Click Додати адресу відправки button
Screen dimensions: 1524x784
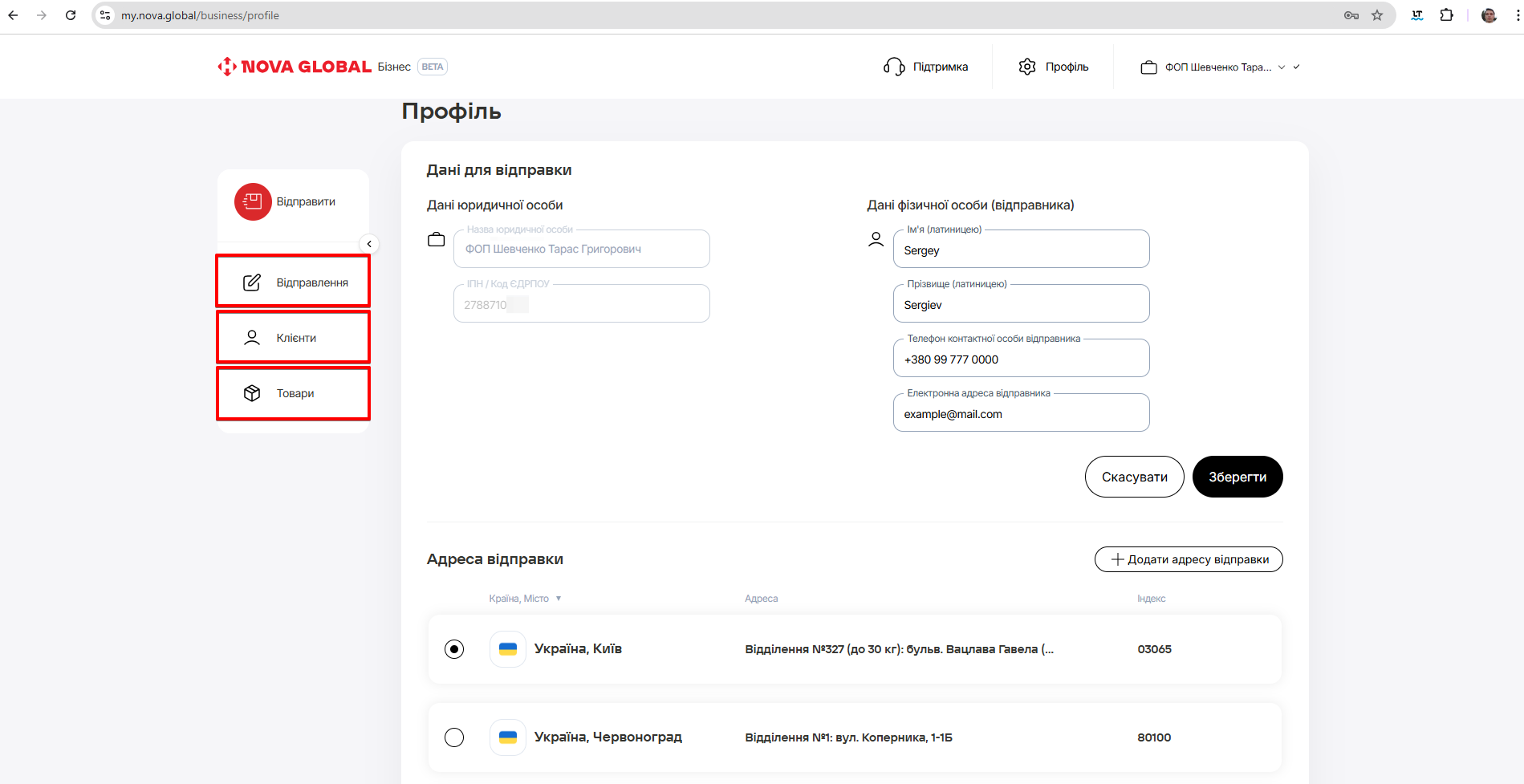point(1189,559)
